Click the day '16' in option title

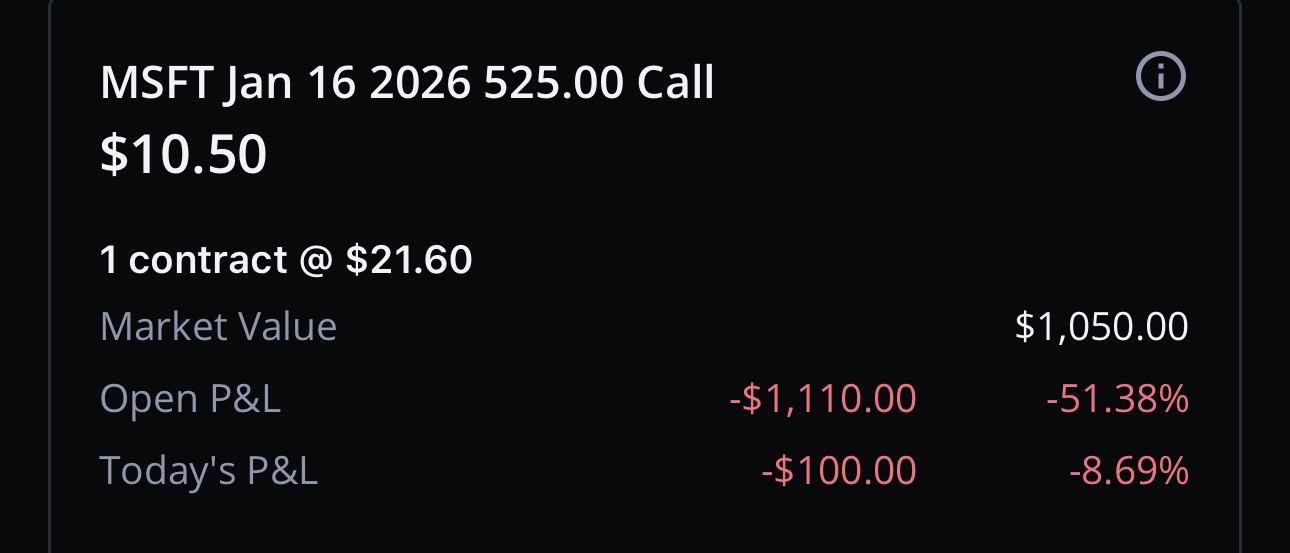point(331,85)
